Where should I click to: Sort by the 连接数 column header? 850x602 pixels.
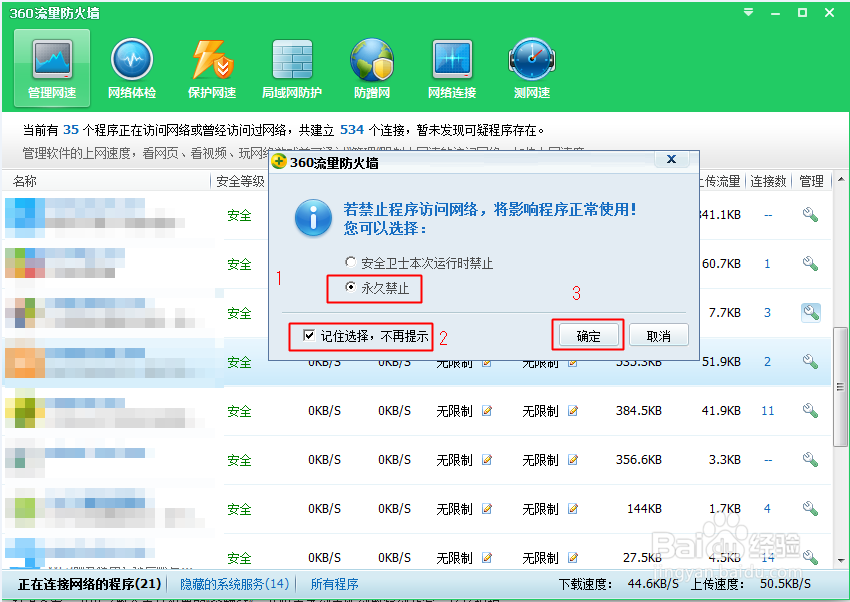tap(768, 181)
